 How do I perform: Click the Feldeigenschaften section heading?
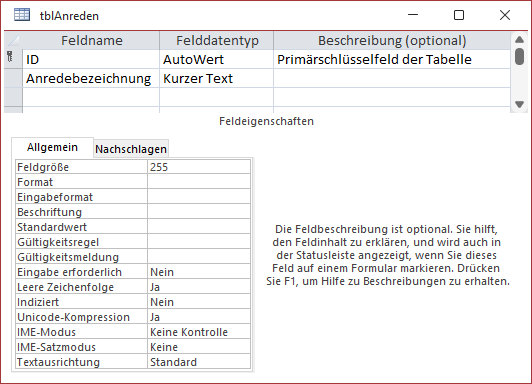coord(266,121)
